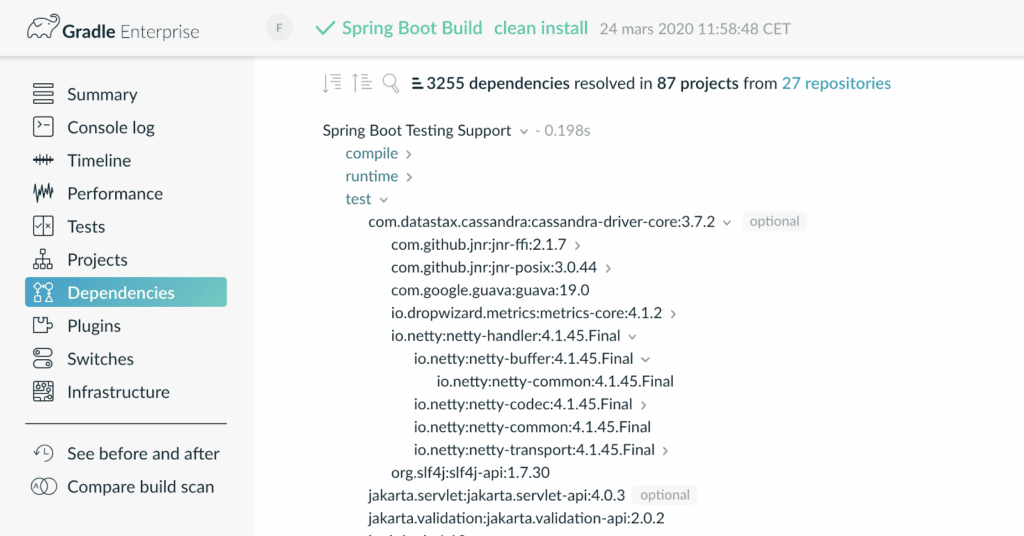The image size is (1024, 536).
Task: Click the Projects hierarchy icon
Action: click(43, 259)
